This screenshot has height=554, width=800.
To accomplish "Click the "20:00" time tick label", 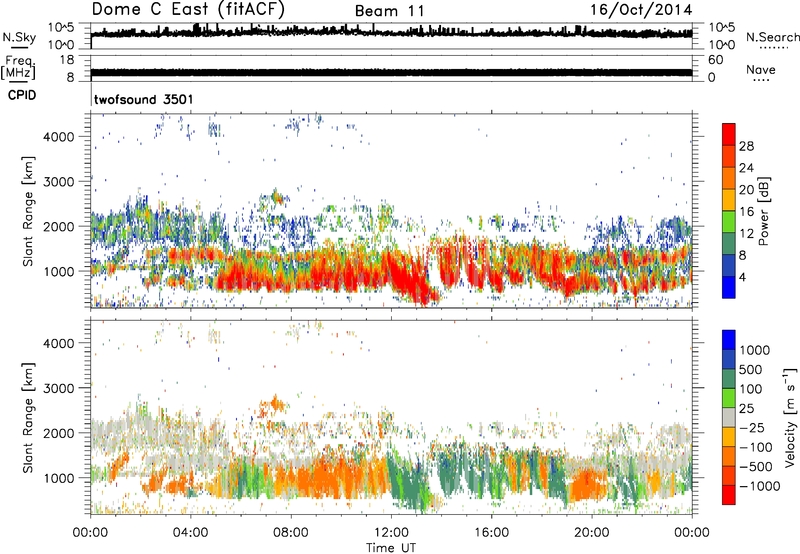I will pyautogui.click(x=592, y=533).
